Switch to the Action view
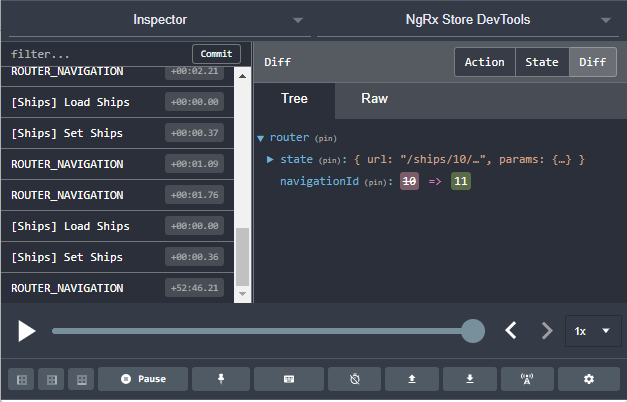 [485, 62]
